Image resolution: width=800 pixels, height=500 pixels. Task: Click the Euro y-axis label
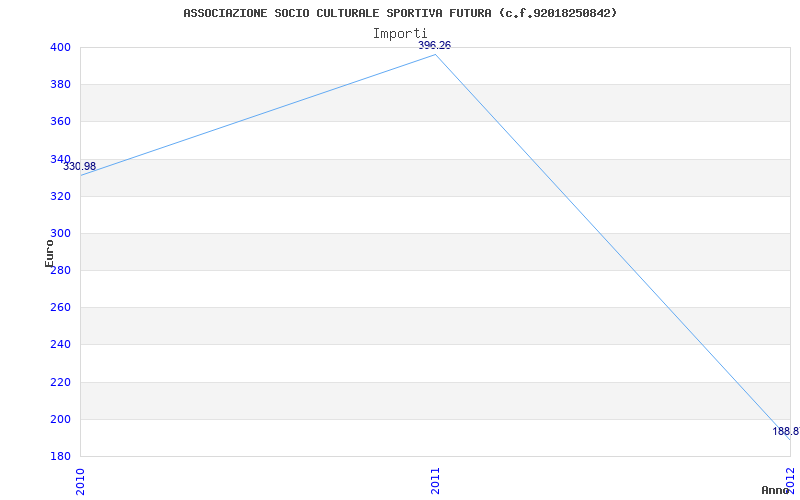[49, 254]
